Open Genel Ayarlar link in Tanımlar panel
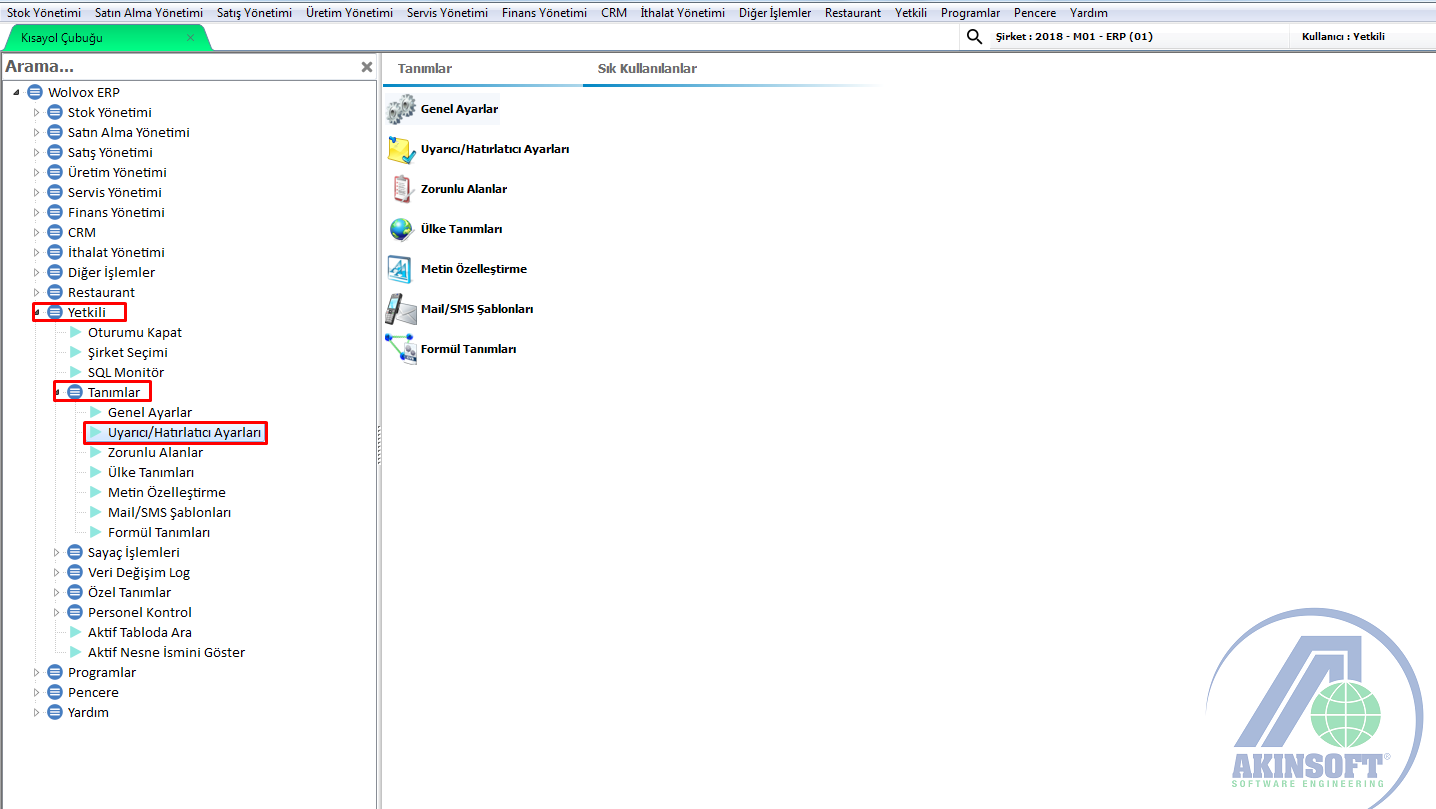Viewport: 1436px width, 809px height. tap(459, 109)
